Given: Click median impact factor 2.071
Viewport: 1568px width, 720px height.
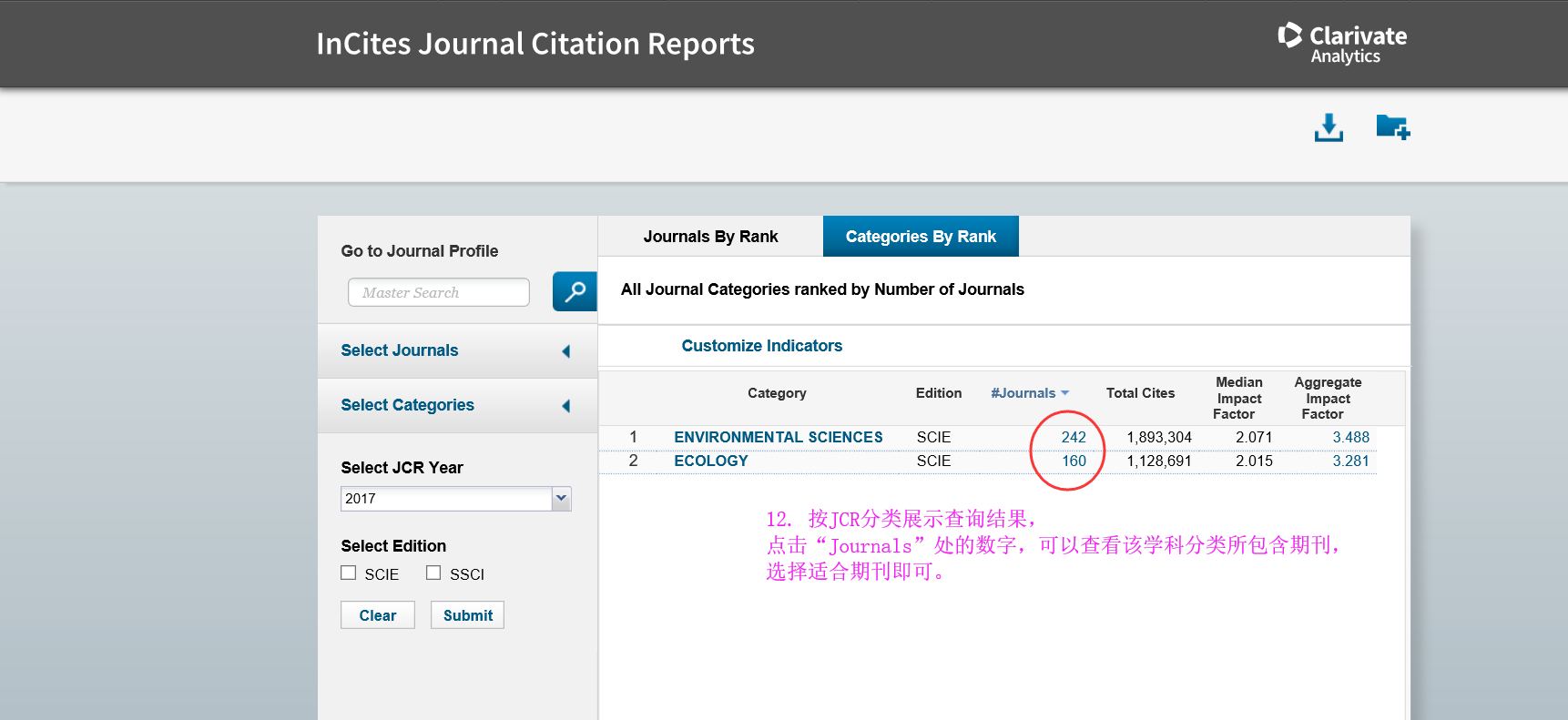Looking at the screenshot, I should click(1254, 437).
